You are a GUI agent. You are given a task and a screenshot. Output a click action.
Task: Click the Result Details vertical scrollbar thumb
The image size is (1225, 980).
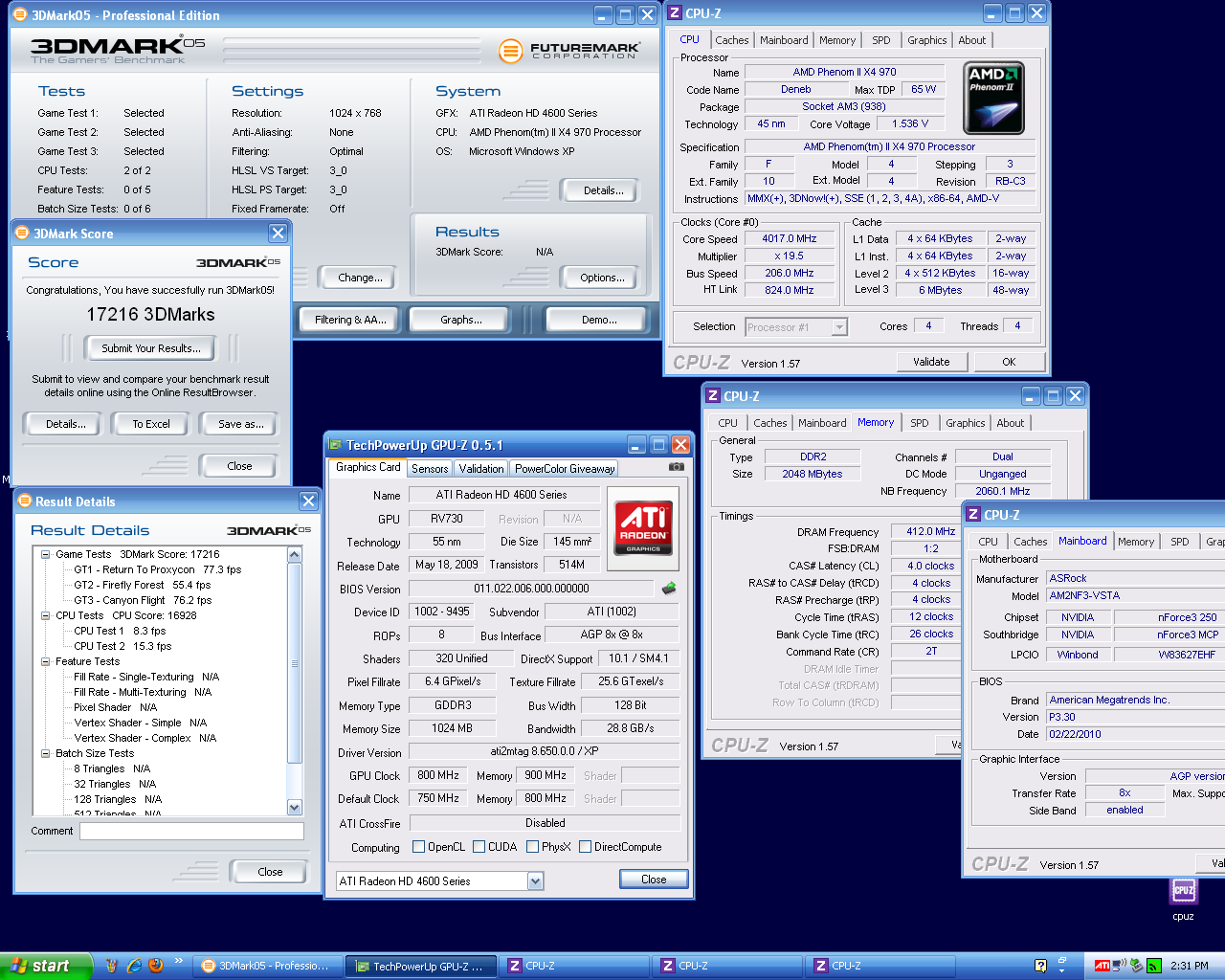pyautogui.click(x=295, y=663)
